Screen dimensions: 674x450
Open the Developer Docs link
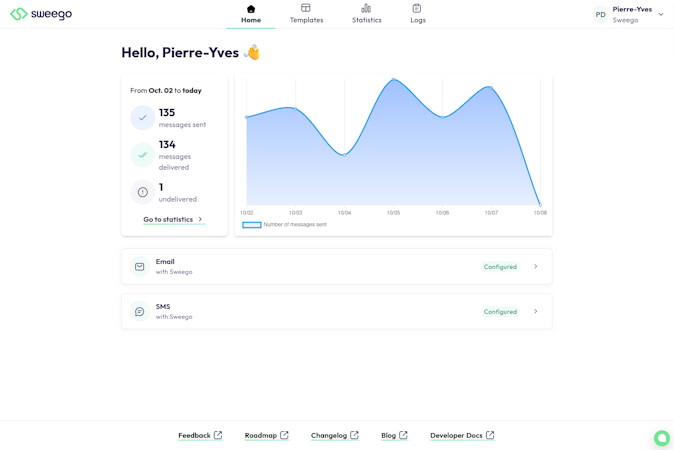462,435
